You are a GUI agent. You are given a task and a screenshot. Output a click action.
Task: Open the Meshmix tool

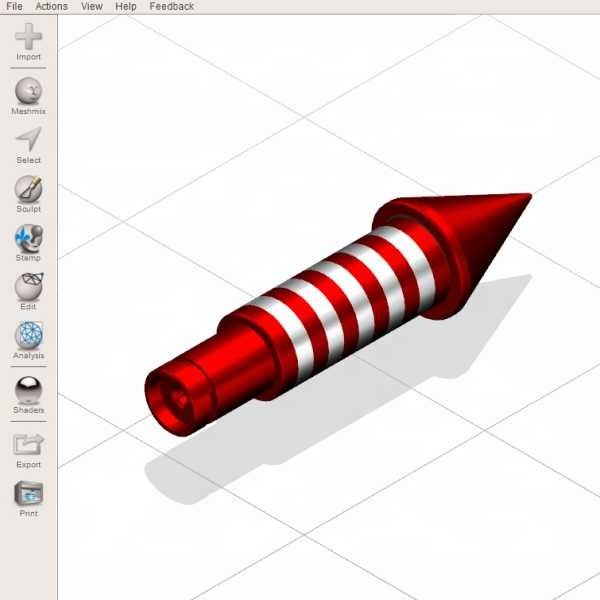pyautogui.click(x=28, y=91)
